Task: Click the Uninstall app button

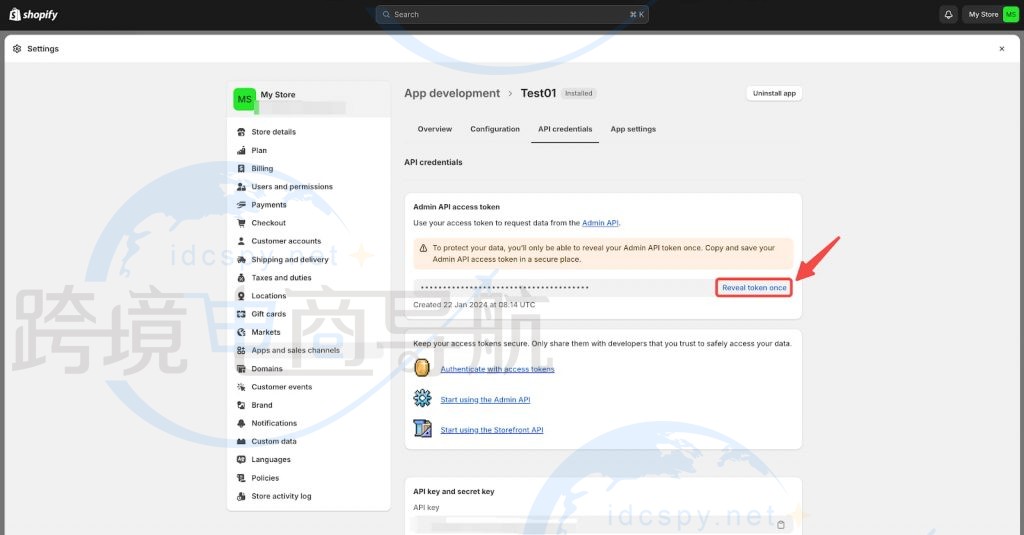Action: 774,93
